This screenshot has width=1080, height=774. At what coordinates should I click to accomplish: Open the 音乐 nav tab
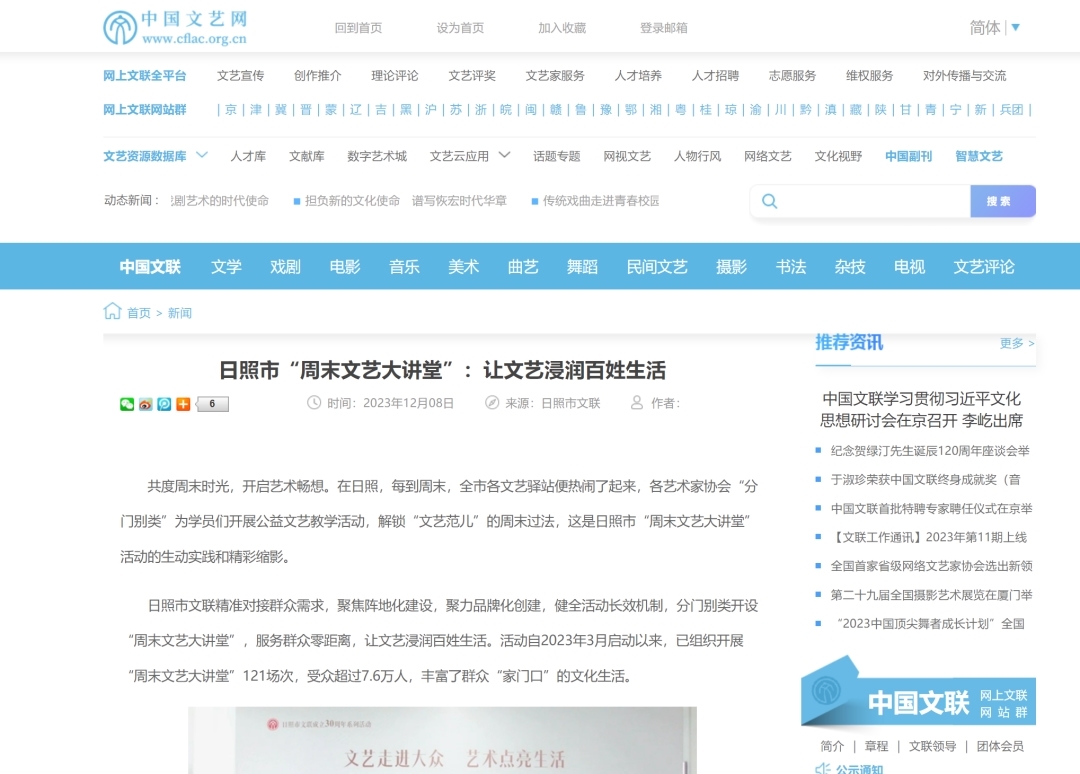[x=404, y=266]
